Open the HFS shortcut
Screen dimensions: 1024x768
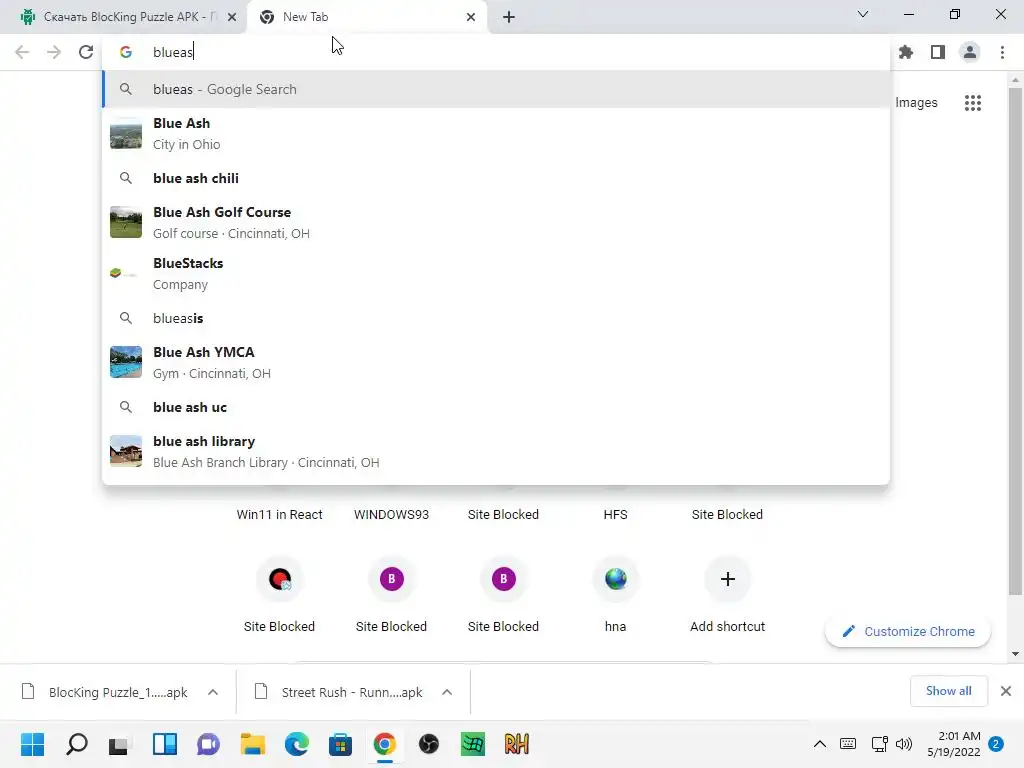pos(615,514)
